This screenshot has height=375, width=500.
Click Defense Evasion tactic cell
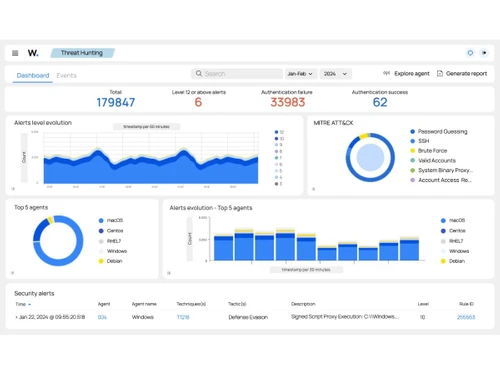(248, 317)
